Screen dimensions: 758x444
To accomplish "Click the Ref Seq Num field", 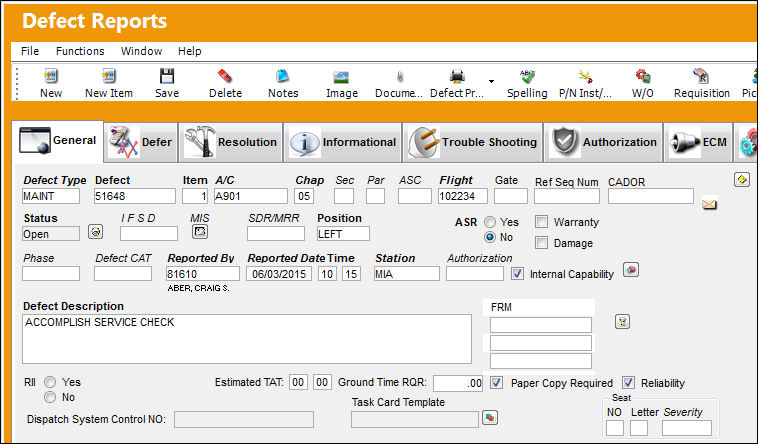I will 567,196.
